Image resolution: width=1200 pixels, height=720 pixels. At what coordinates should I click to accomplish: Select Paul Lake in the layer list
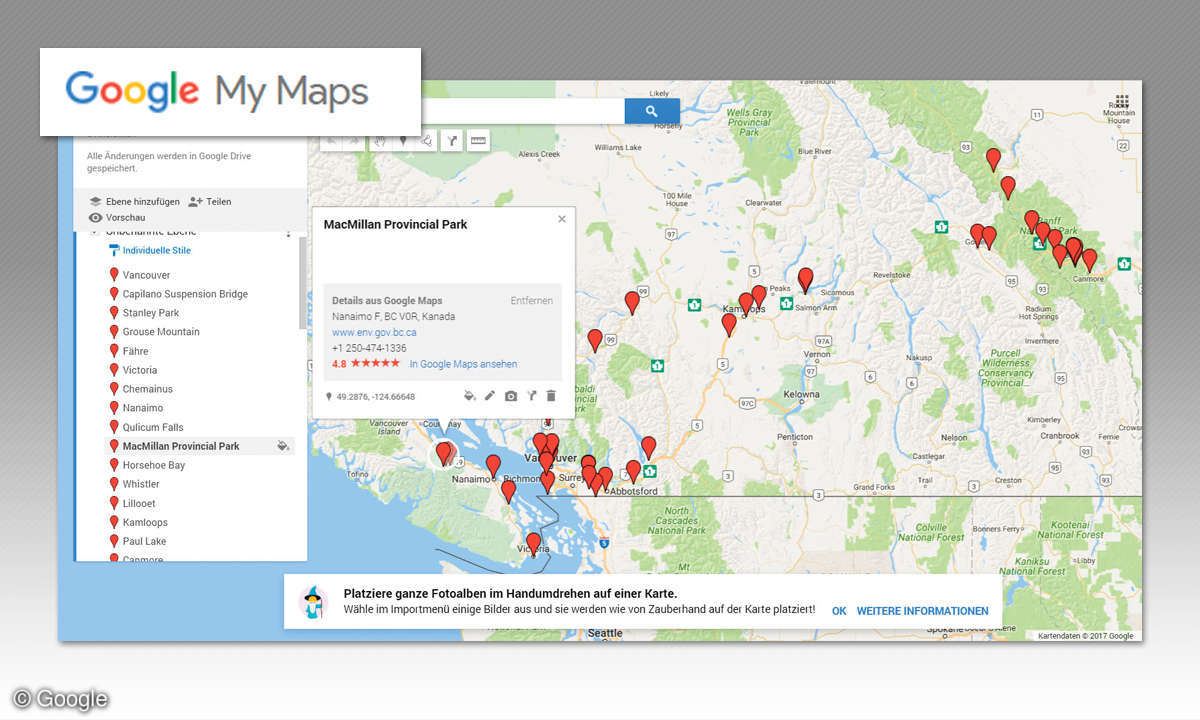tap(144, 541)
